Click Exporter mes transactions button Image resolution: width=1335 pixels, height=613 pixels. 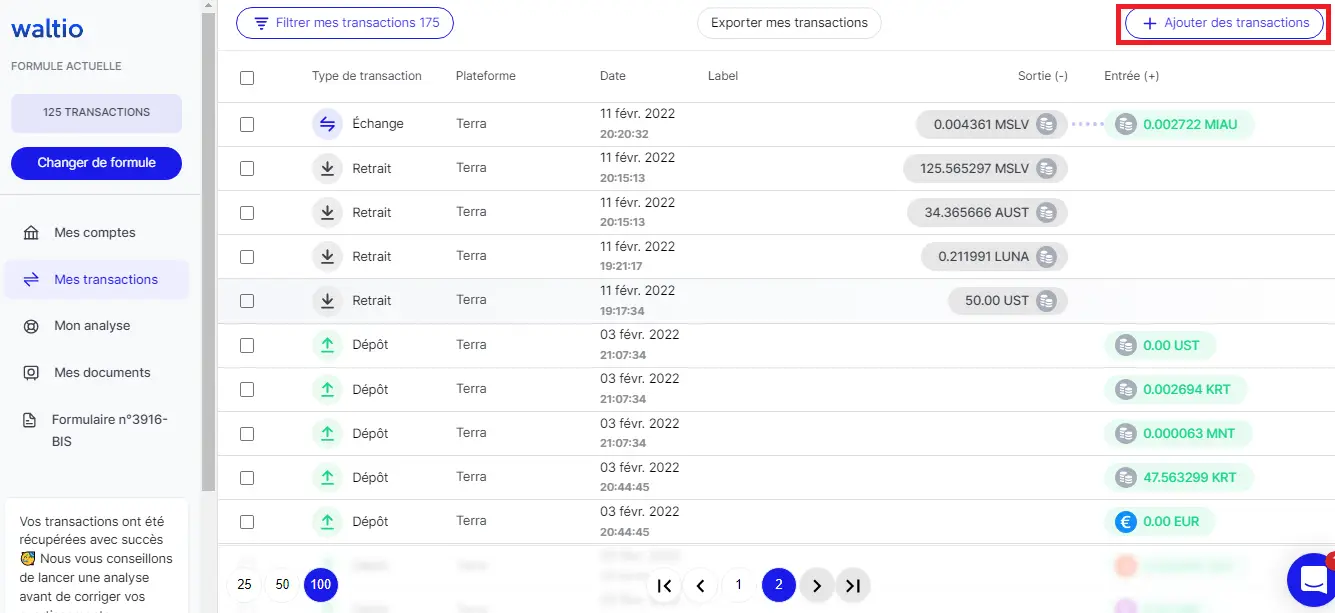coord(789,23)
